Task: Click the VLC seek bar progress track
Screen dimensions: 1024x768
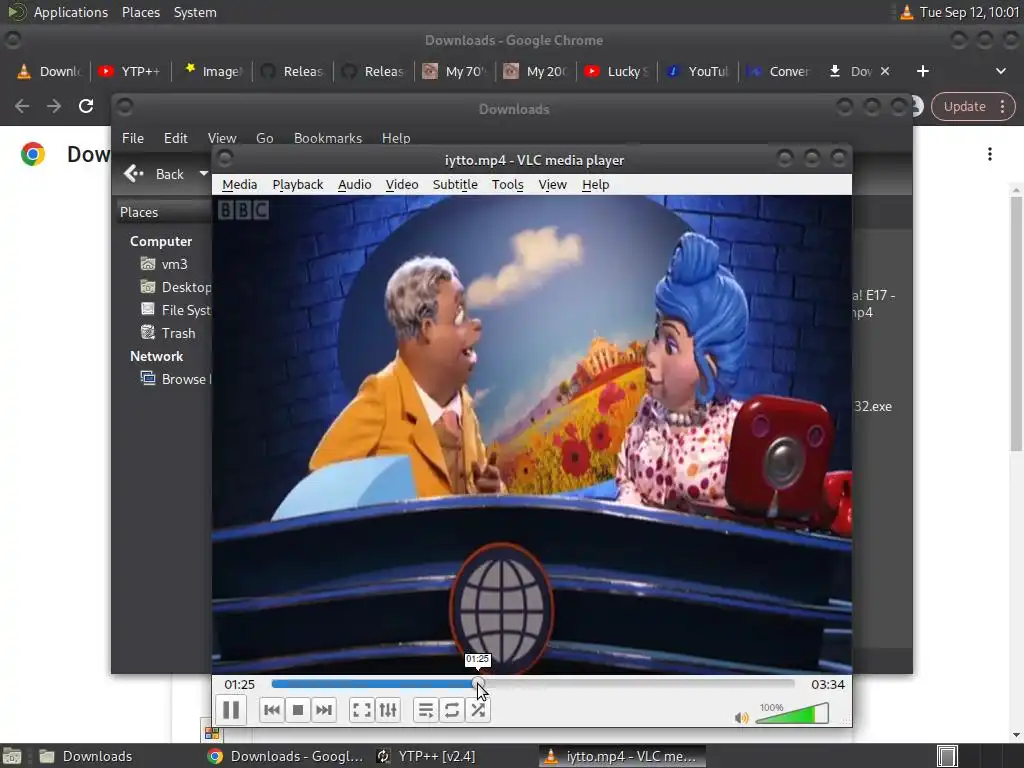Action: point(533,684)
